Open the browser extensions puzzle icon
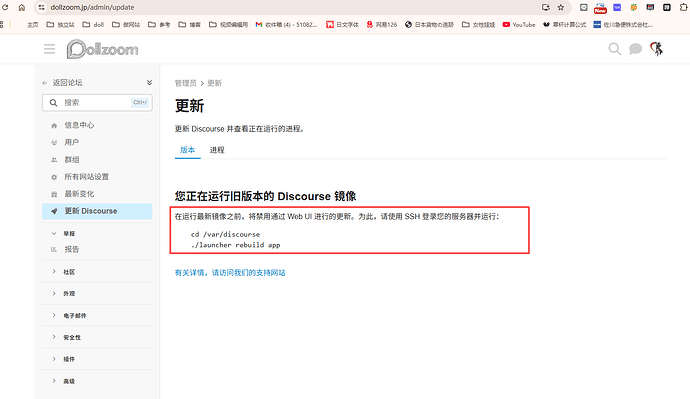 coord(683,7)
